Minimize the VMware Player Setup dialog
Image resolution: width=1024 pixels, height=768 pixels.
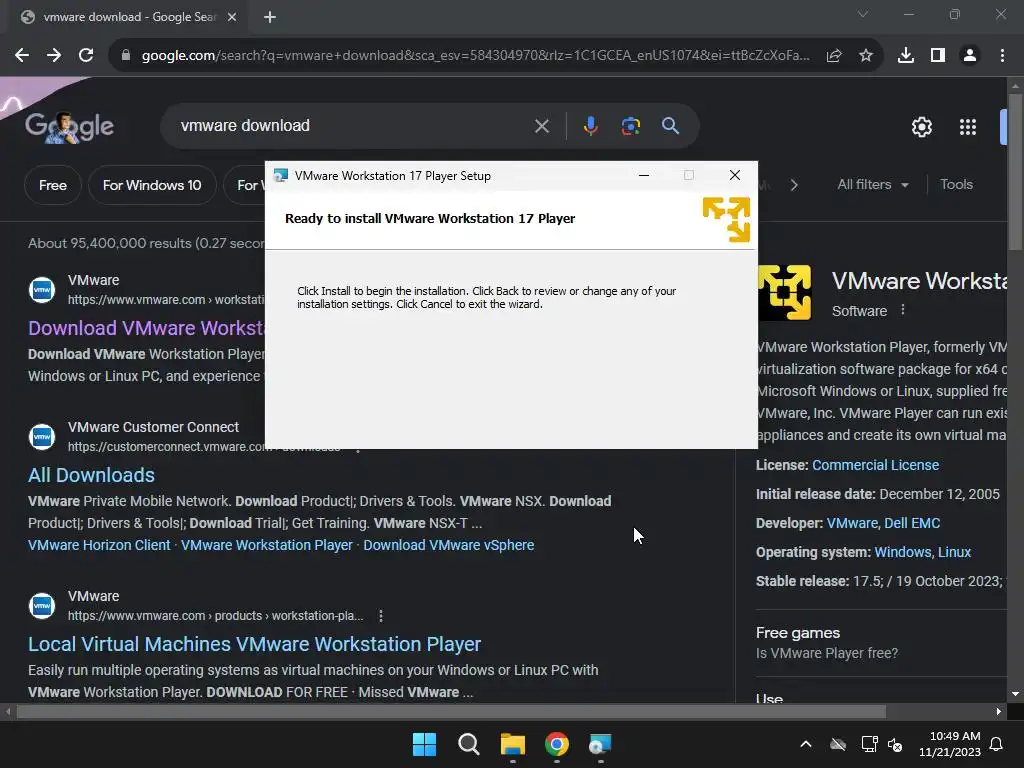click(643, 175)
